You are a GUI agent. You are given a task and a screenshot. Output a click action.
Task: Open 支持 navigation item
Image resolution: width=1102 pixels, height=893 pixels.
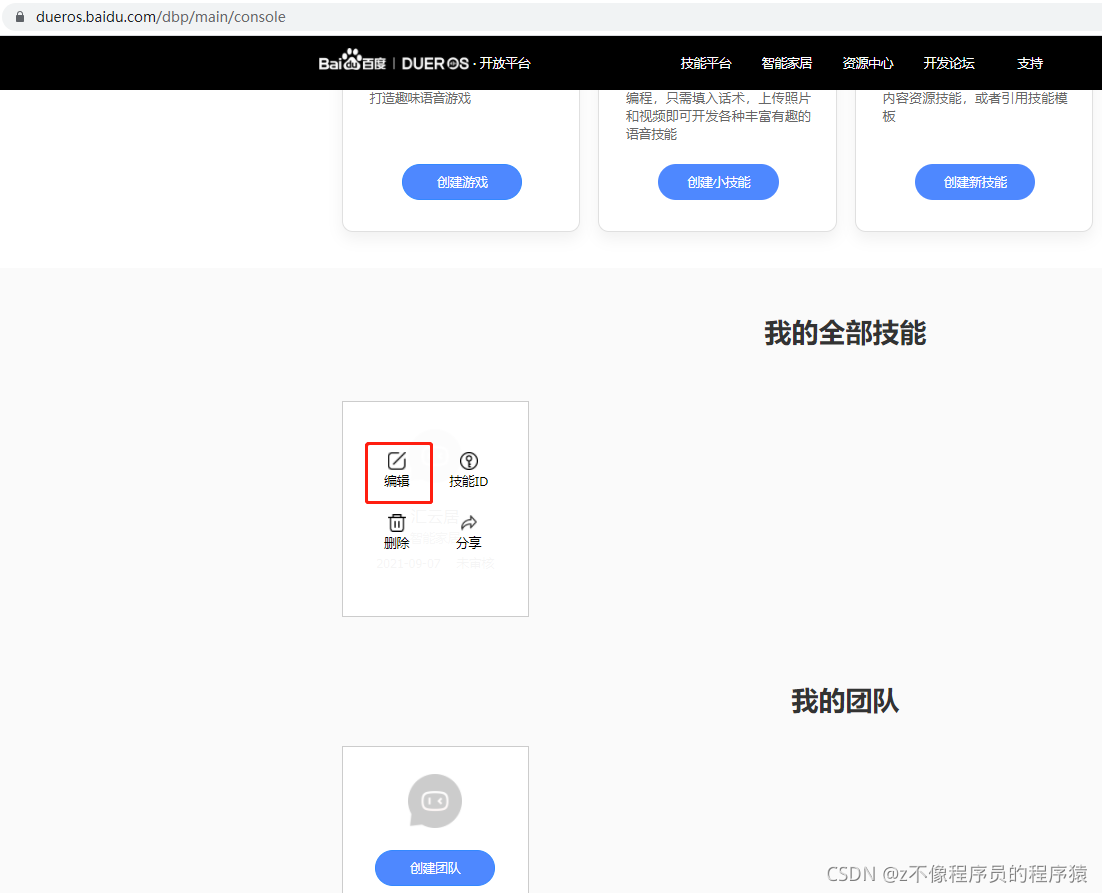[x=1030, y=63]
